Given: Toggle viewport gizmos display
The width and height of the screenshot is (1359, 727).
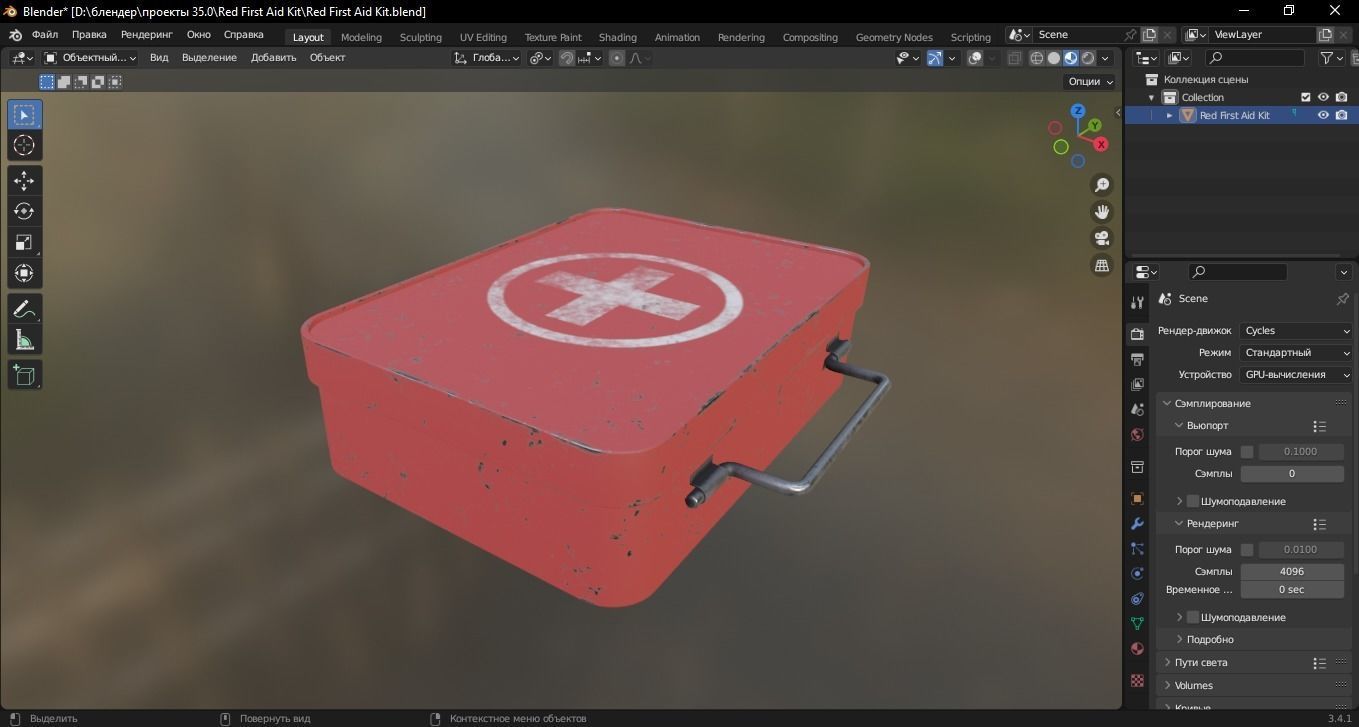Looking at the screenshot, I should tap(934, 58).
